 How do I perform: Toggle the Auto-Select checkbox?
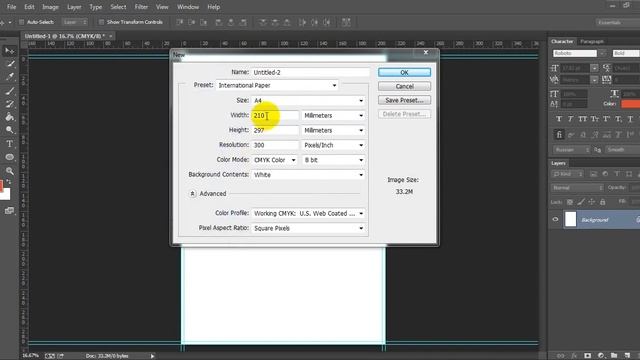(x=22, y=22)
